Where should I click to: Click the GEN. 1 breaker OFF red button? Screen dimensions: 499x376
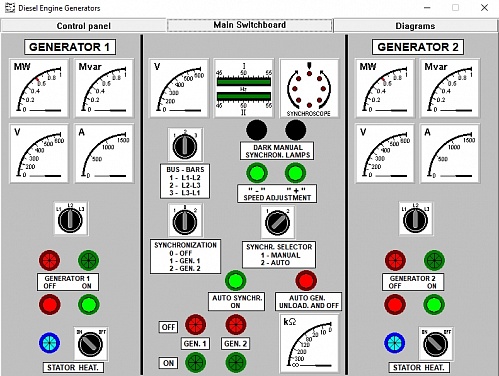click(195, 325)
